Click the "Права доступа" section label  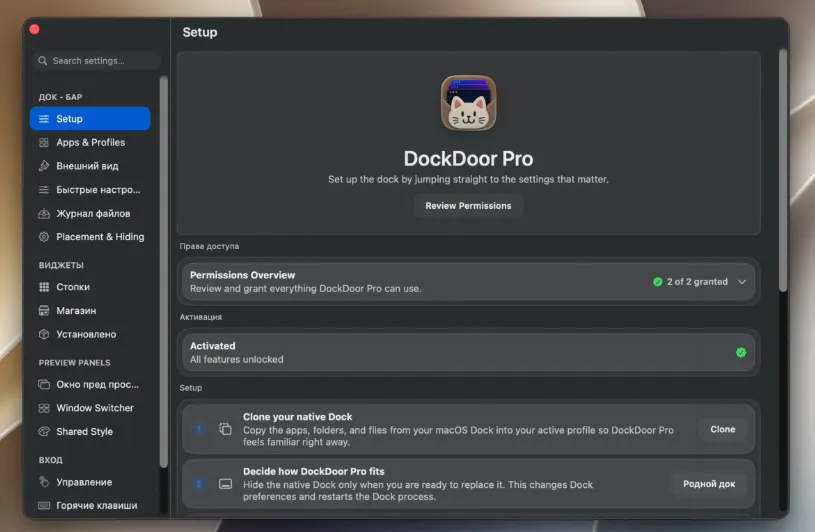point(209,246)
